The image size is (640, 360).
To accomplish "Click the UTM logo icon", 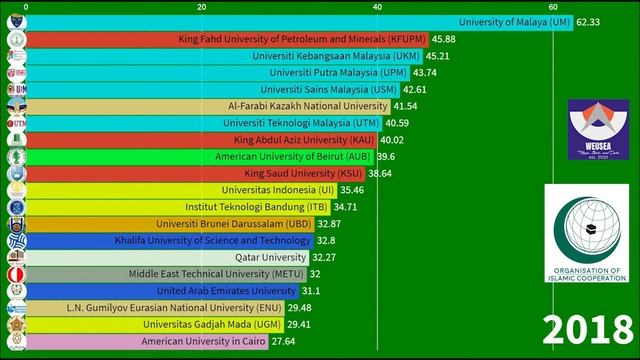I will [x=17, y=123].
